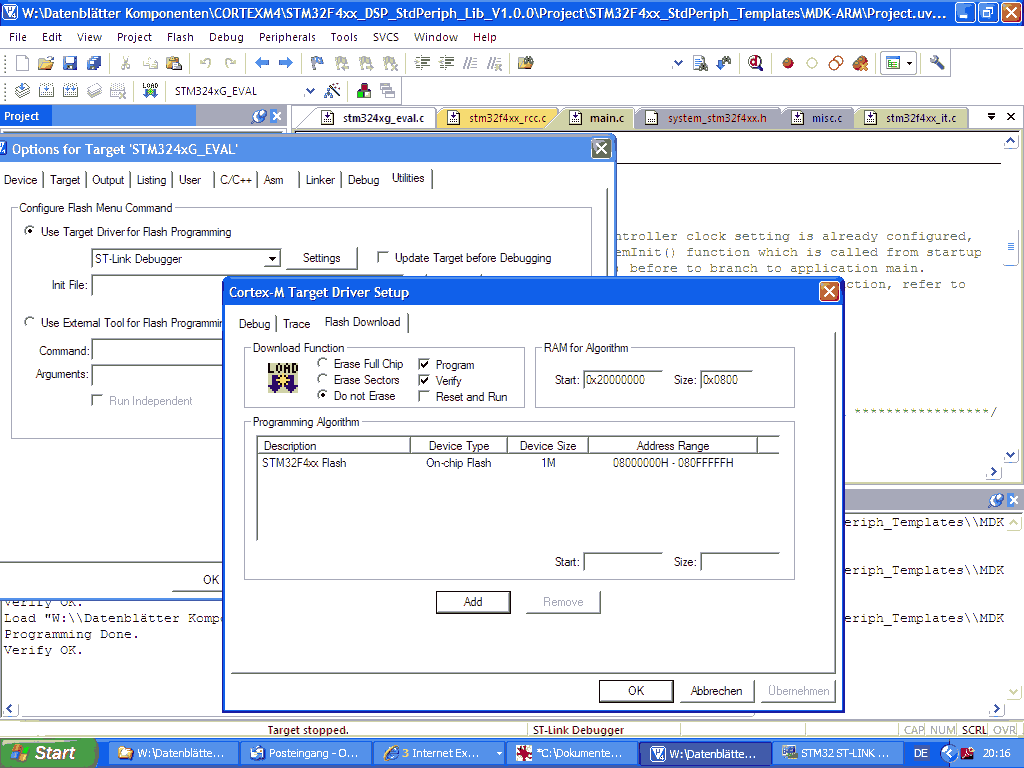The height and width of the screenshot is (768, 1024).
Task: Select Use Target Driver for Flash Programming
Action: pos(29,231)
